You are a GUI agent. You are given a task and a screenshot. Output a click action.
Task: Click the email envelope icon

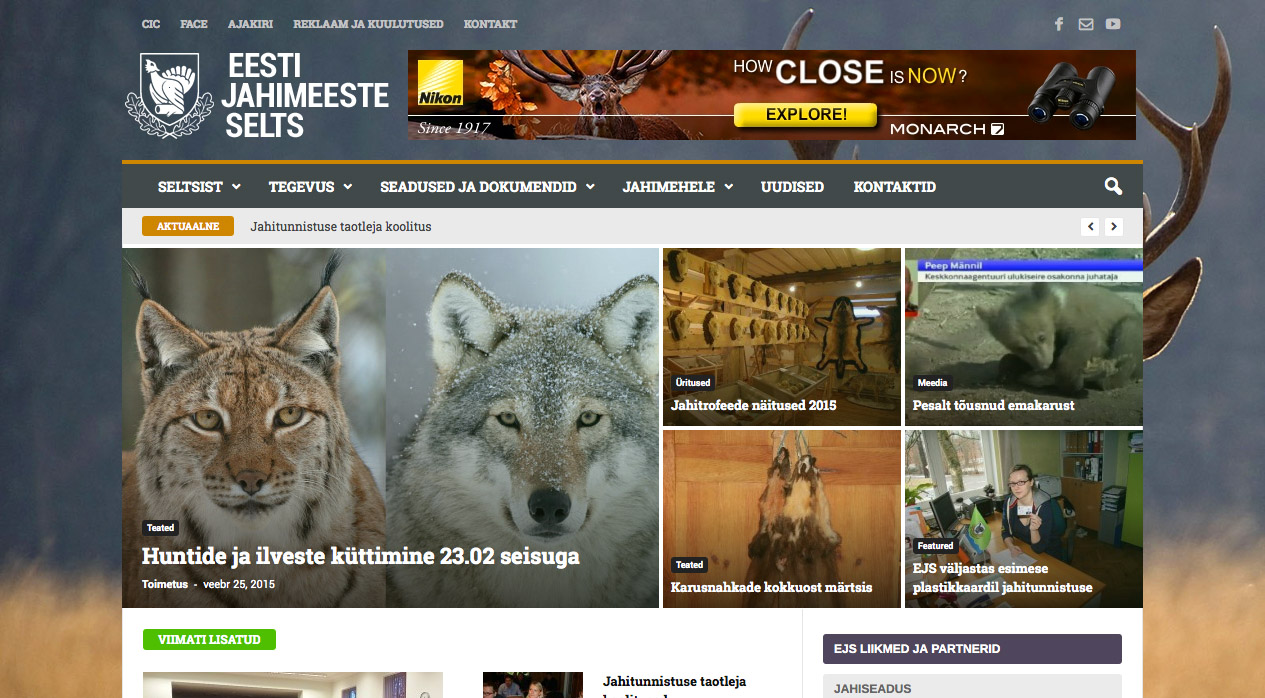pyautogui.click(x=1086, y=24)
